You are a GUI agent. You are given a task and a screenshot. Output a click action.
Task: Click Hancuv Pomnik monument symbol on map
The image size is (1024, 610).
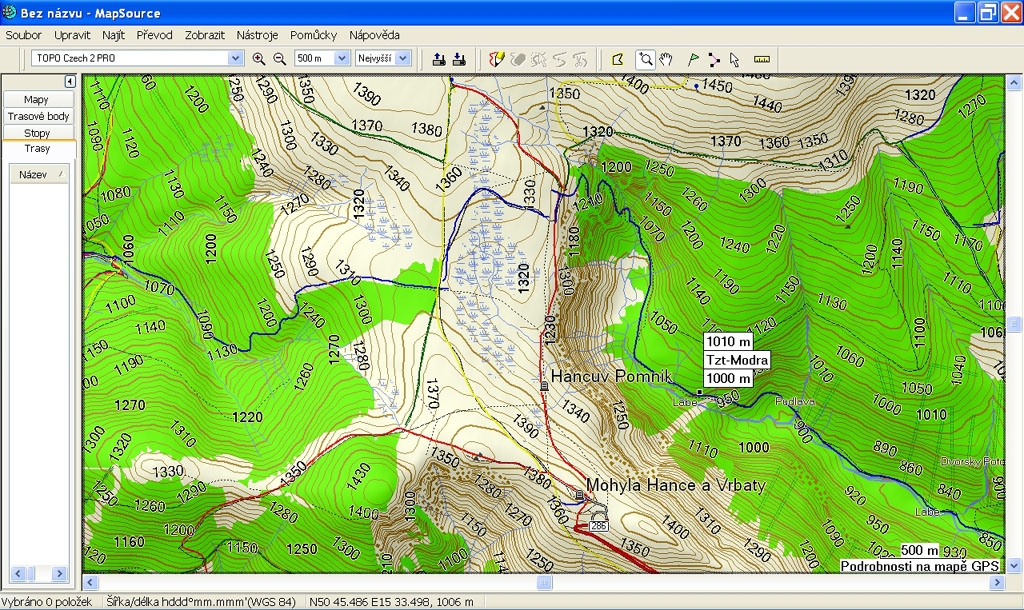(544, 386)
